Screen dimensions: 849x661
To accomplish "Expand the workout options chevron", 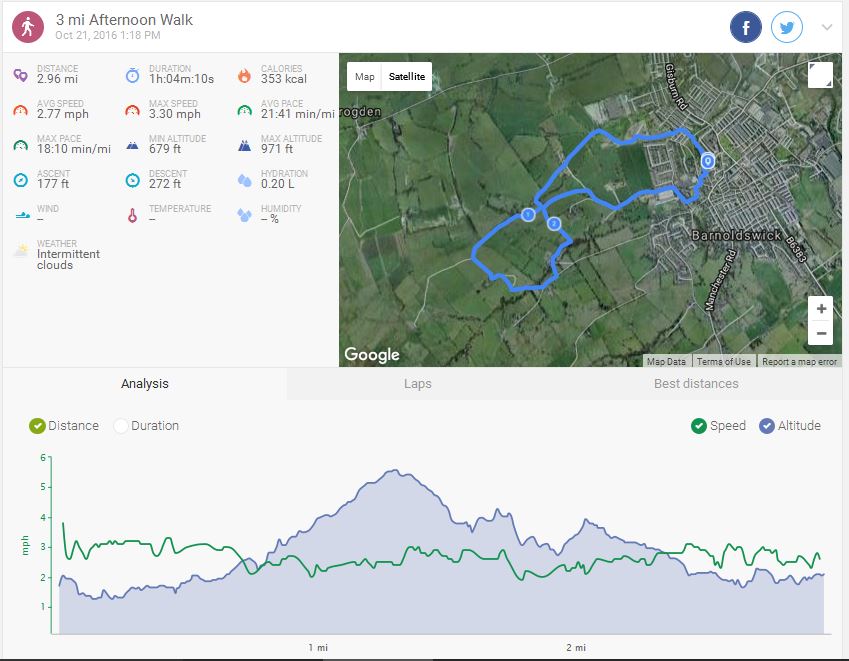I will [x=827, y=28].
